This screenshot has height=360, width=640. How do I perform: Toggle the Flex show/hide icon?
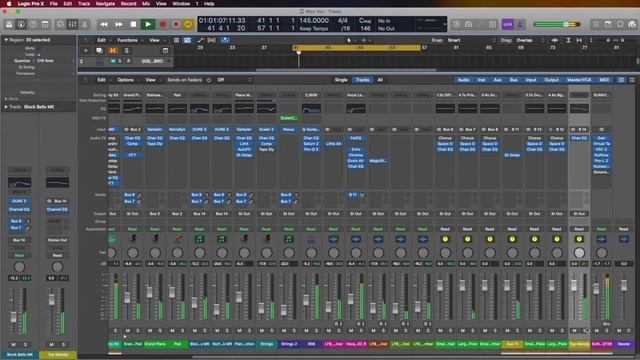[x=211, y=40]
